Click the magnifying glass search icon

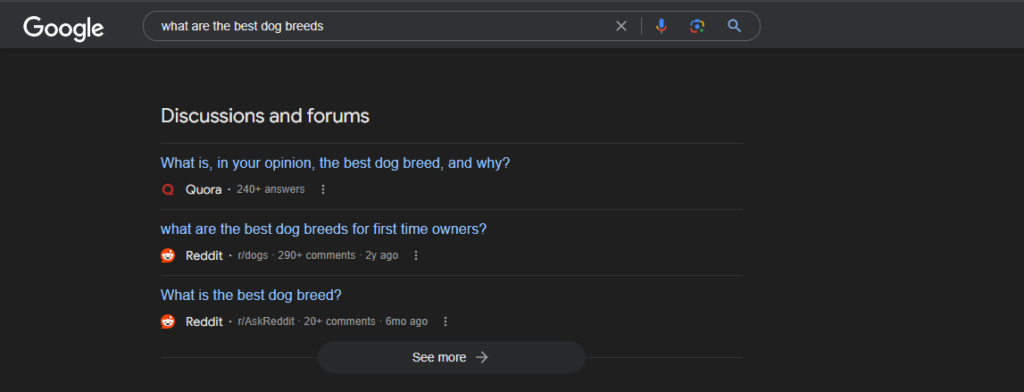coord(735,26)
